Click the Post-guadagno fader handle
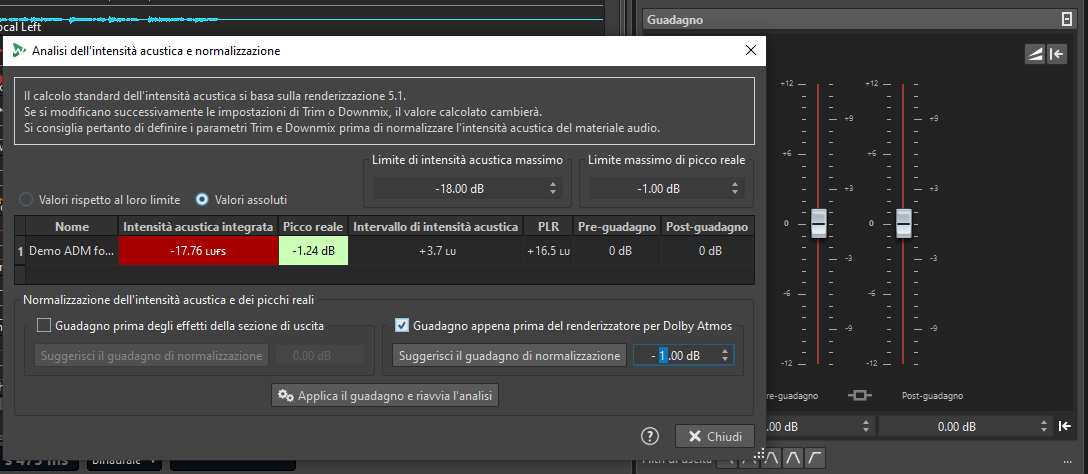The width and height of the screenshot is (1088, 474). tap(905, 223)
